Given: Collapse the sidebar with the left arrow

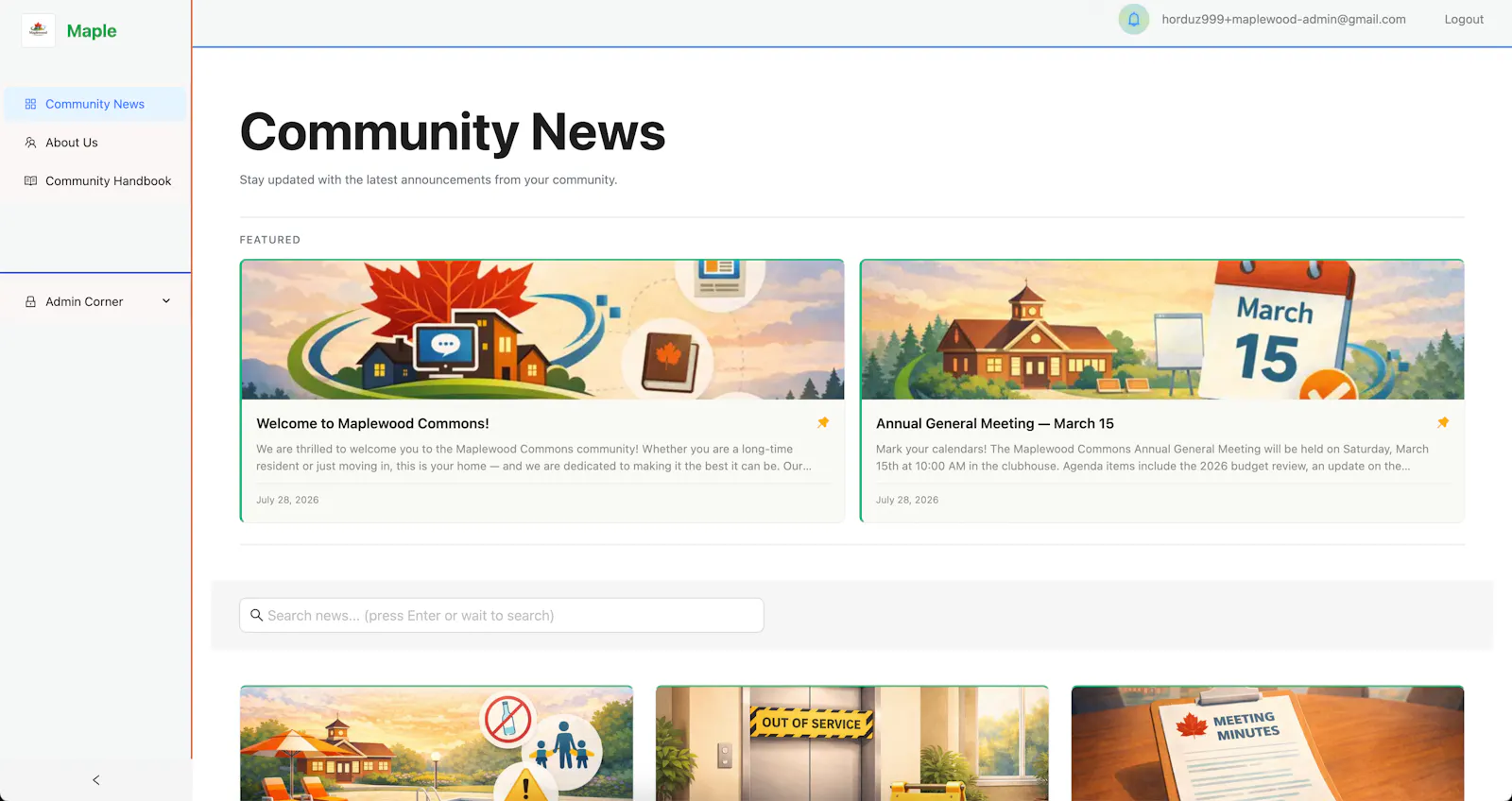Looking at the screenshot, I should (95, 780).
